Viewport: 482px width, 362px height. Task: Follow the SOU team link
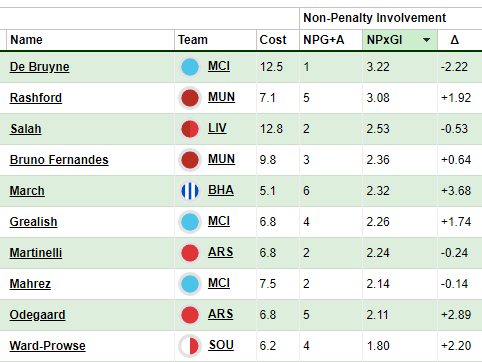[221, 345]
